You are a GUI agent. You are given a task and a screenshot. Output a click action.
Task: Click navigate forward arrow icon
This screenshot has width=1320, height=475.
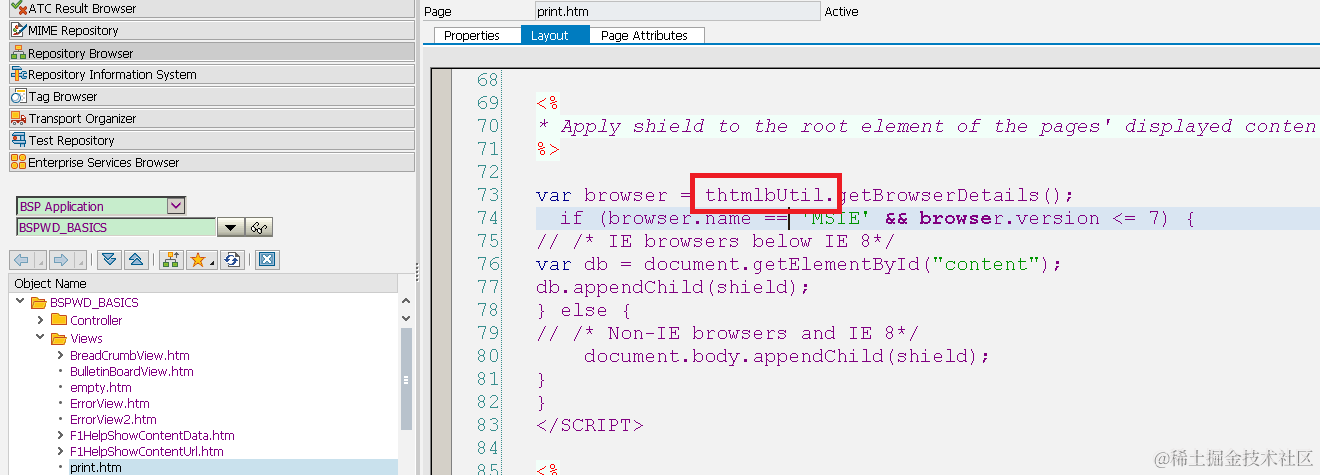tap(62, 260)
